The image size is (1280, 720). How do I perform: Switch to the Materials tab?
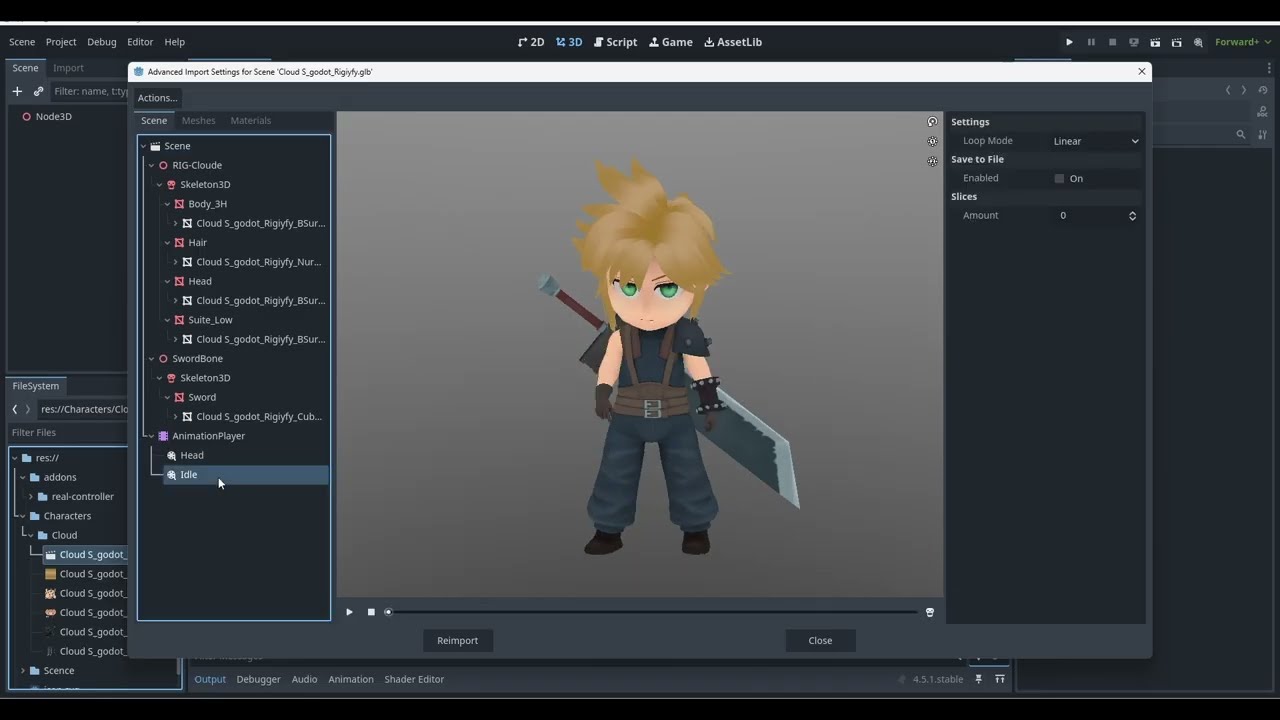pyautogui.click(x=251, y=120)
